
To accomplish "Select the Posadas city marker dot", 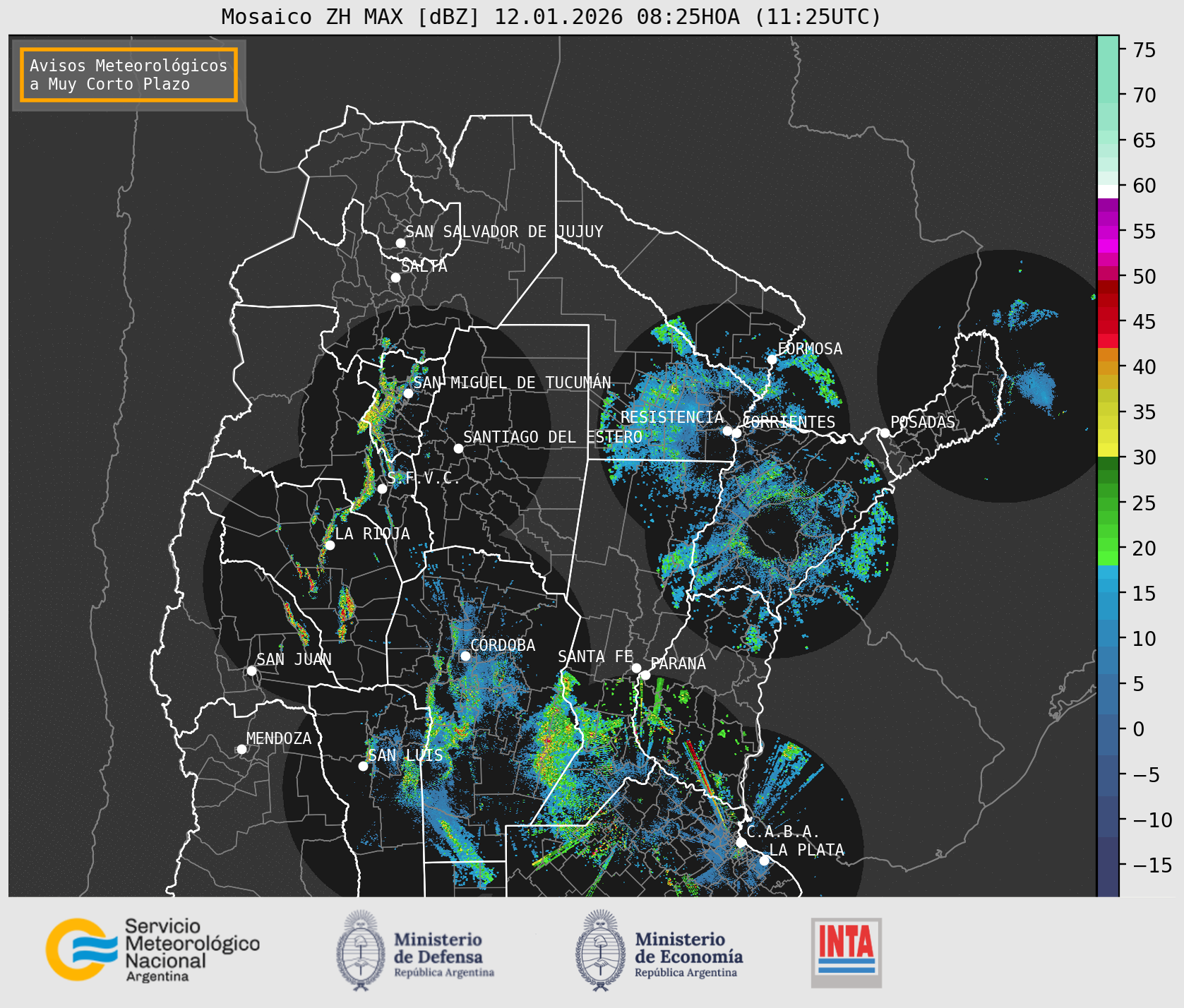I will click(x=885, y=433).
